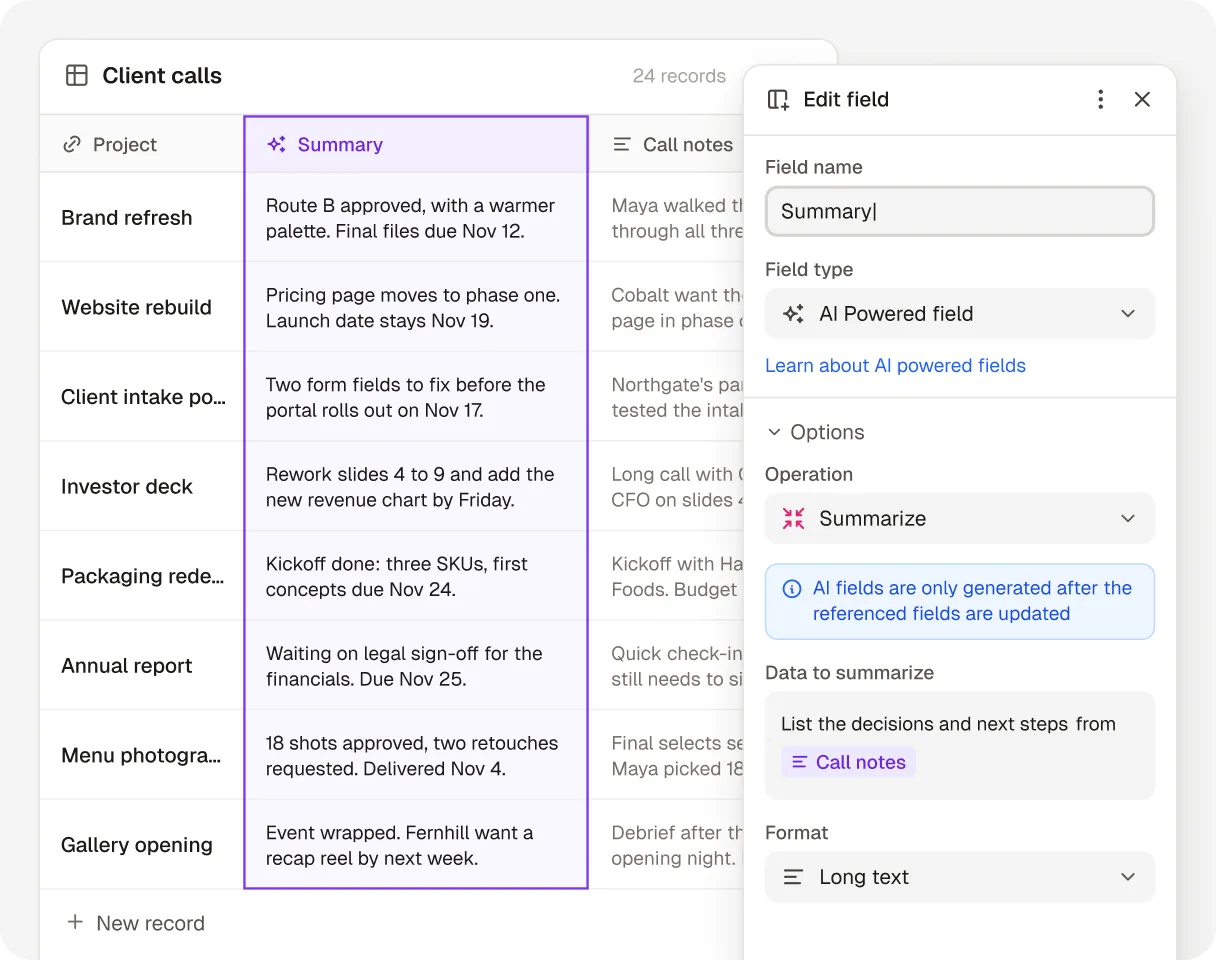Select the Annual report project cell

tap(142, 665)
